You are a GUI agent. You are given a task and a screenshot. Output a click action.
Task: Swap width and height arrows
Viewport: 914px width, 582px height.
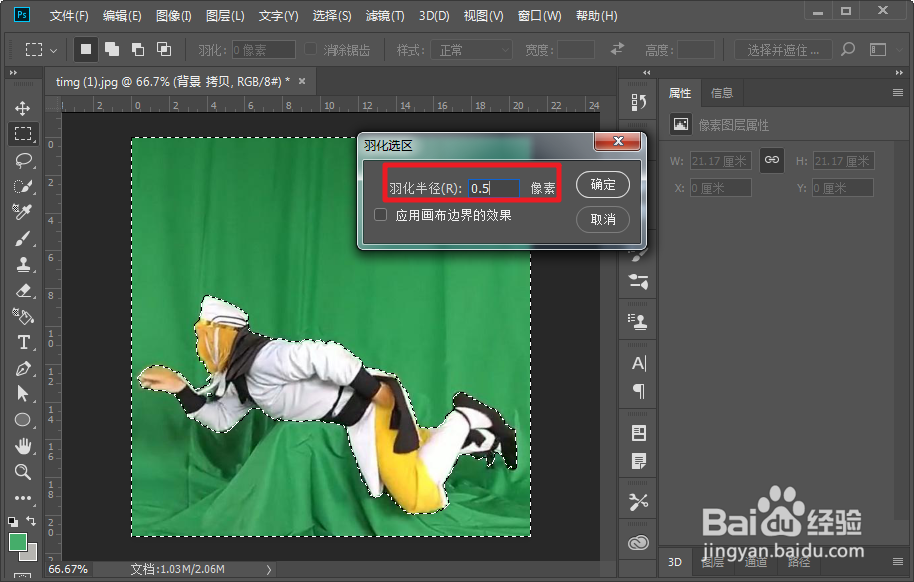click(617, 50)
